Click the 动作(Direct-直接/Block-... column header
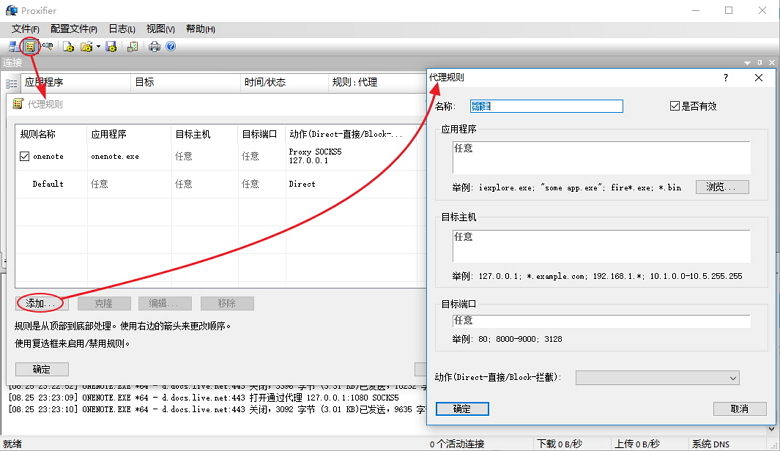Image resolution: width=780 pixels, height=451 pixels. click(x=351, y=134)
